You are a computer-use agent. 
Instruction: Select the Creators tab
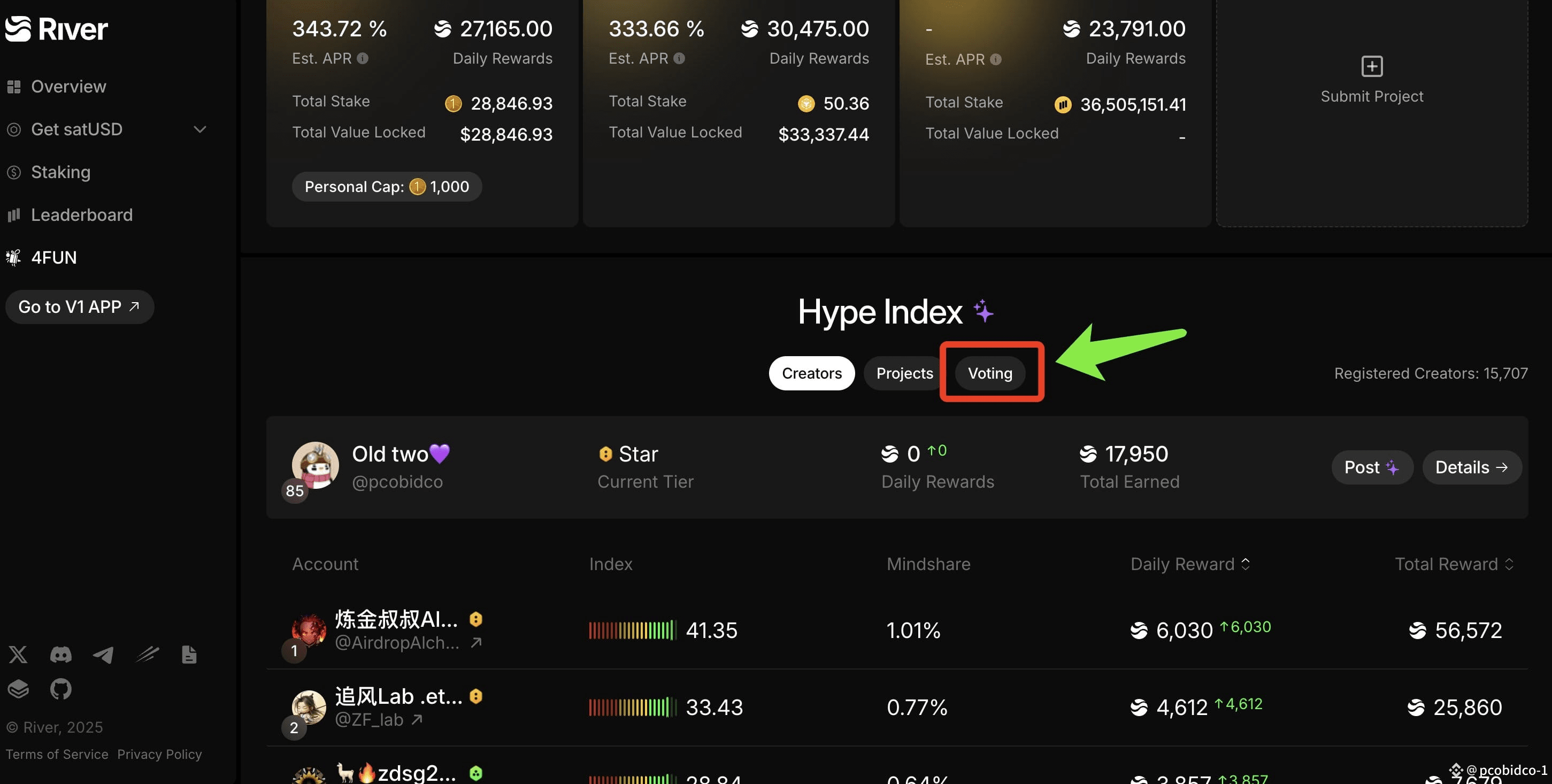(x=811, y=373)
